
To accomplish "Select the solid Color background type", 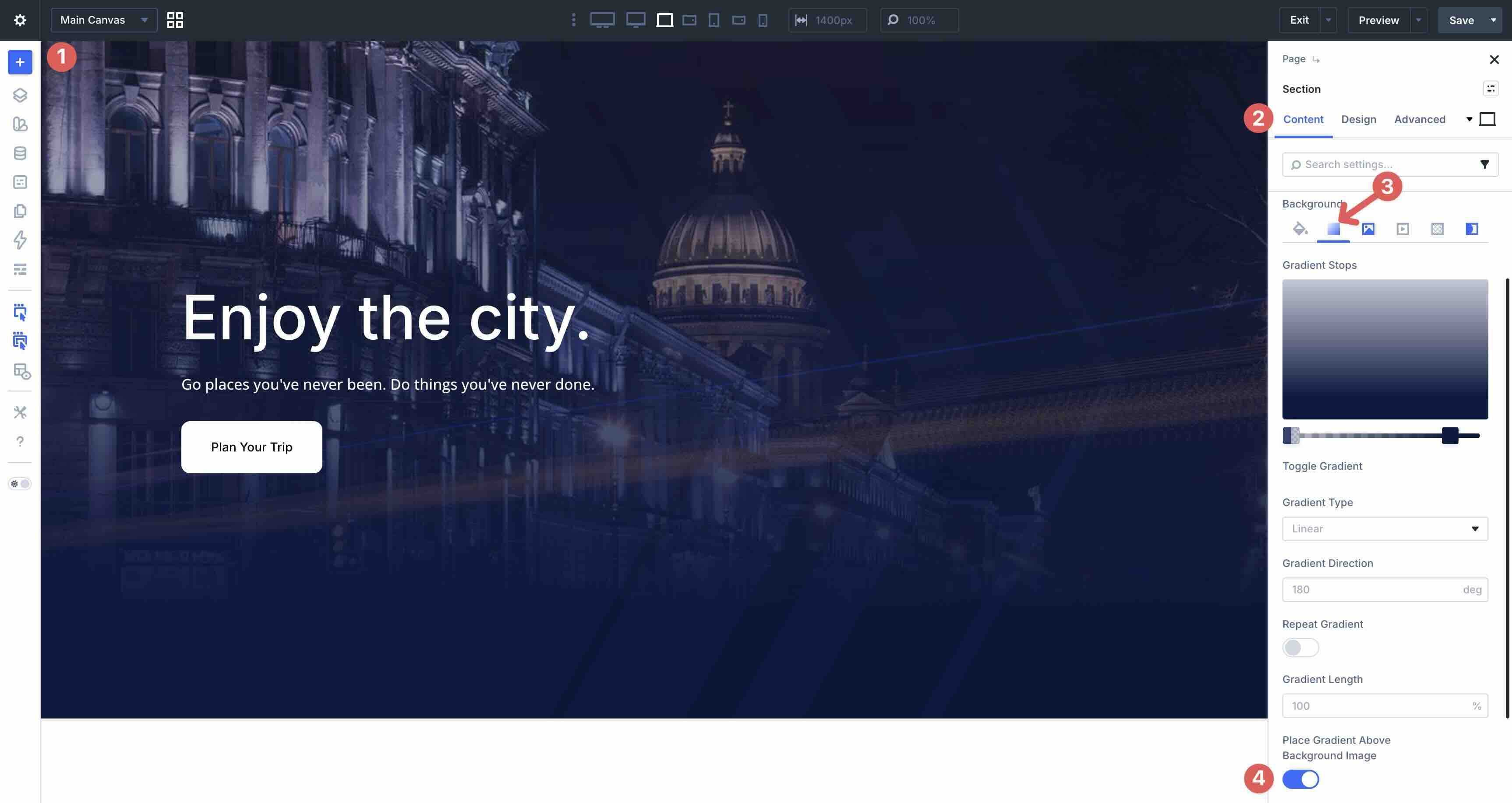I will click(1300, 229).
